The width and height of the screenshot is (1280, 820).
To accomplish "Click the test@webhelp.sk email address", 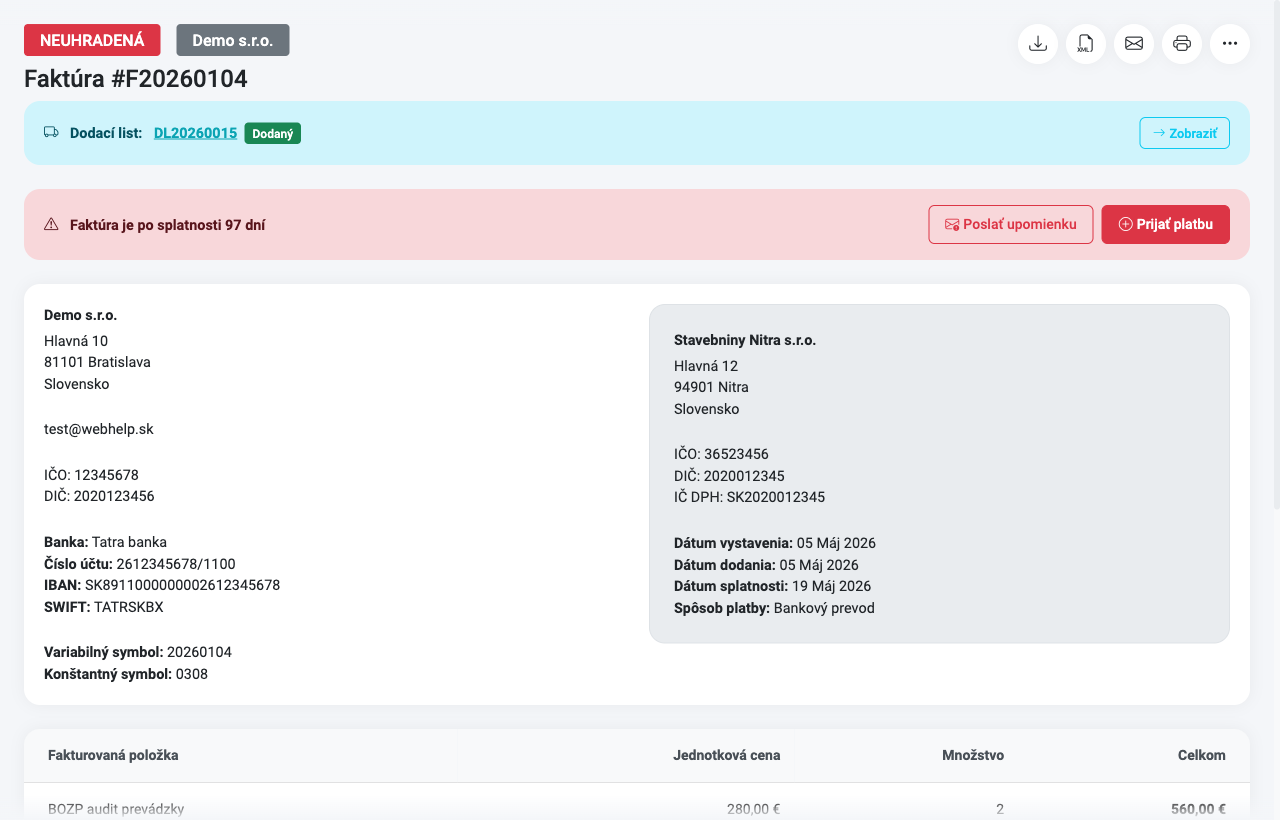I will coord(99,429).
